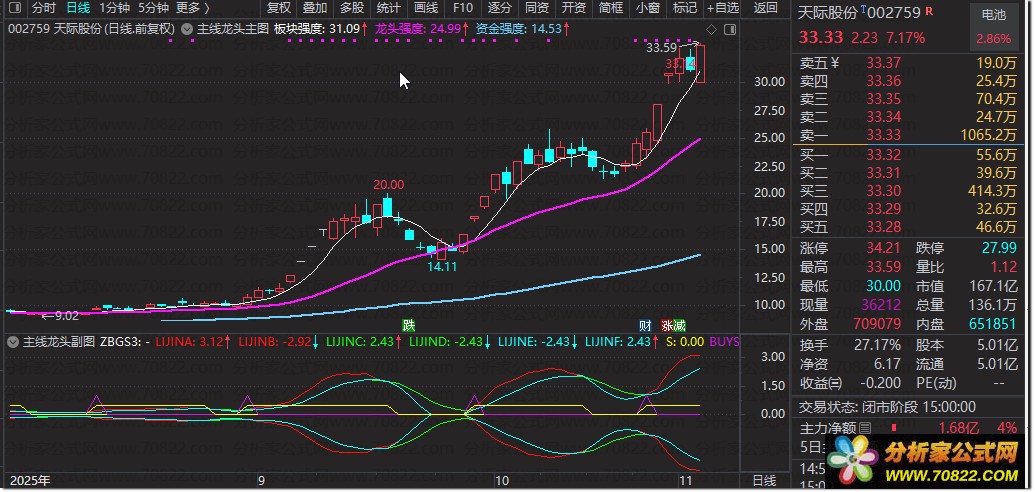Expand the 主线龙头副图 sub-indicator dropdown arrow
Viewport: 1035px width, 492px height.
13,342
